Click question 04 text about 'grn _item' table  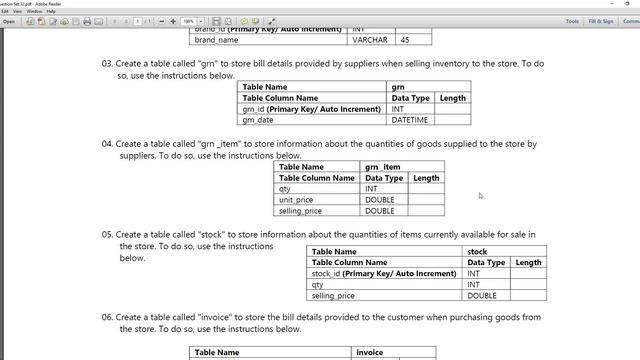319,149
